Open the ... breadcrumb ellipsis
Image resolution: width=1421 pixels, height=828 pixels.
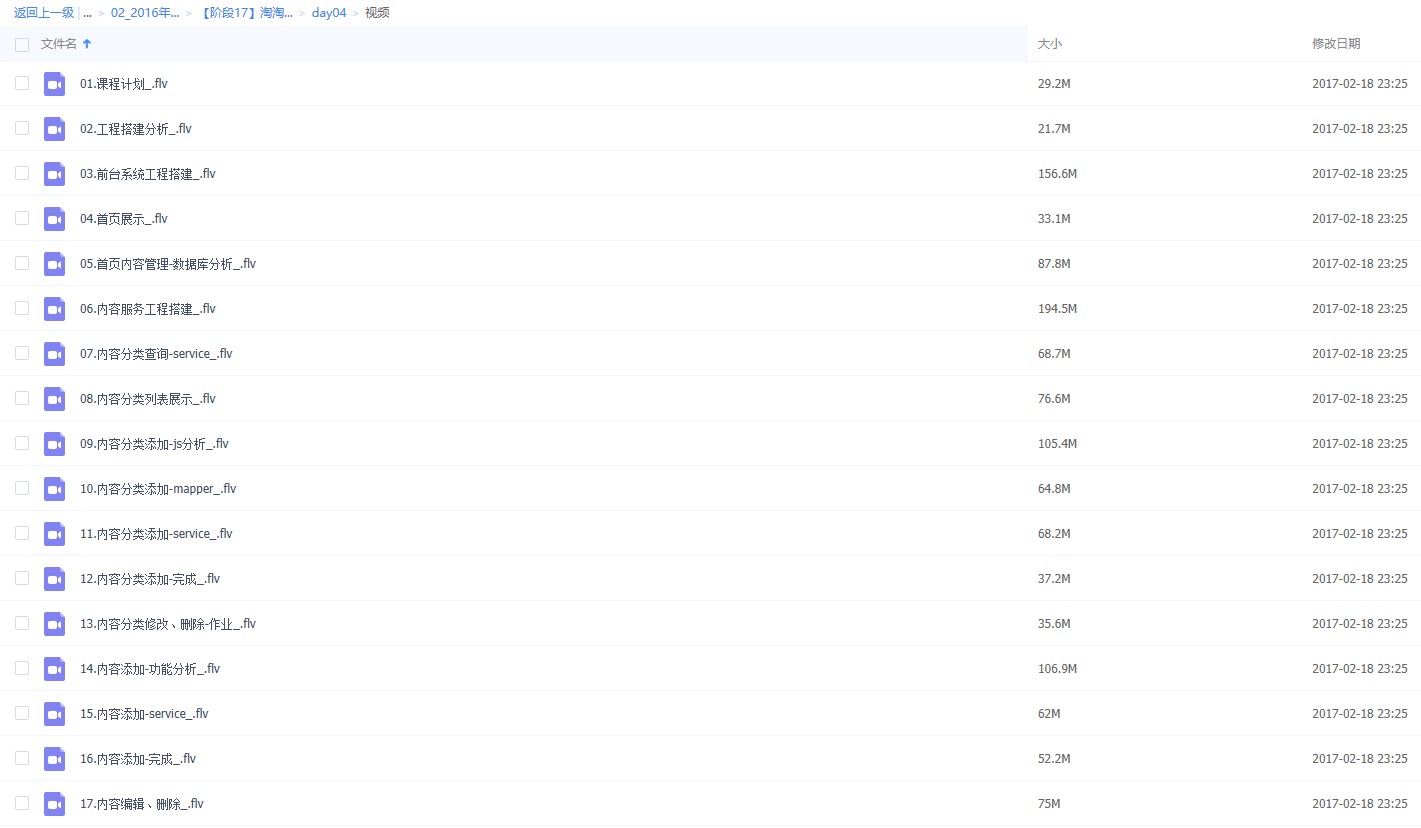88,13
